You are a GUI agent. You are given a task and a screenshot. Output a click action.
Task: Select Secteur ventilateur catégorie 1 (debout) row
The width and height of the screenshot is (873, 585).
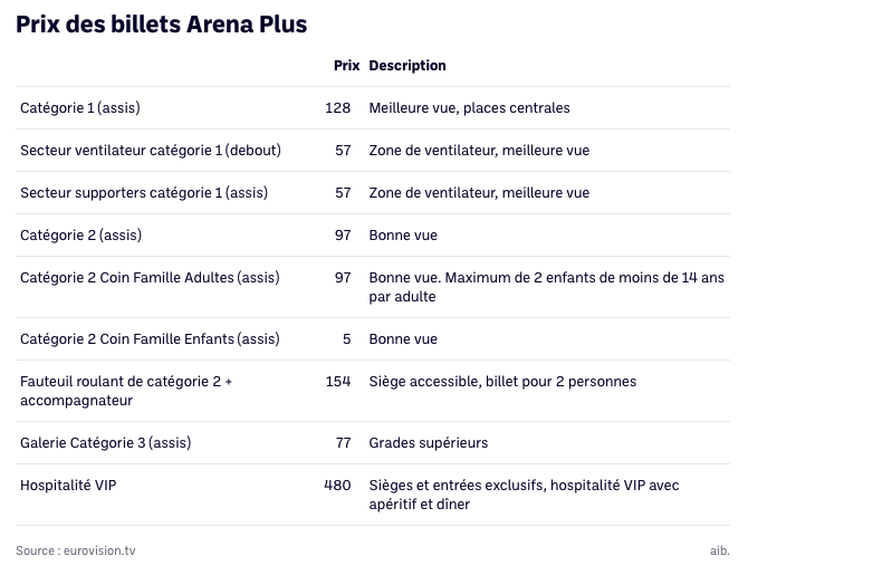pyautogui.click(x=372, y=150)
